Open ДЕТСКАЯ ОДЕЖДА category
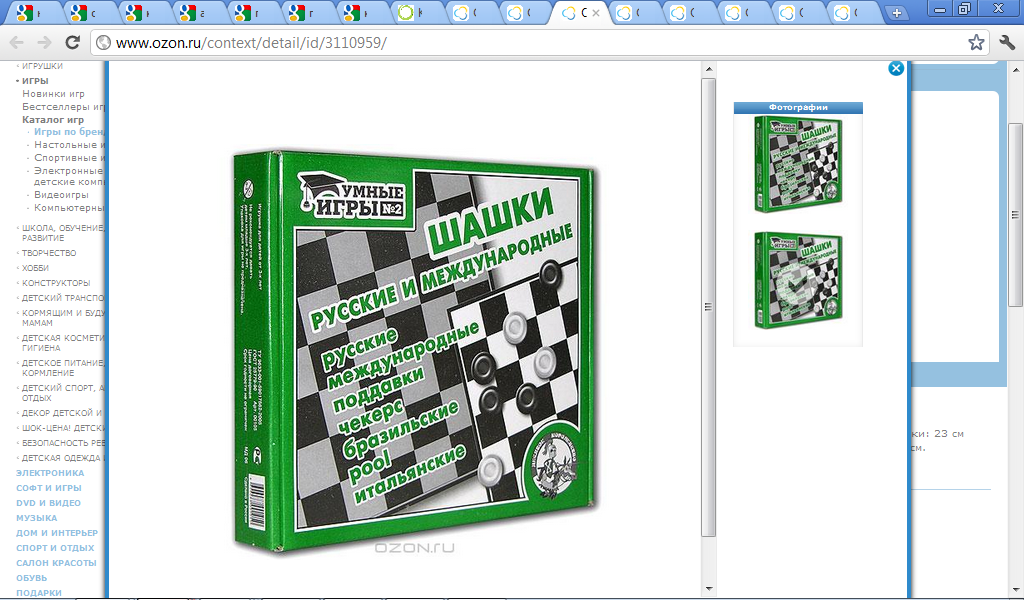The width and height of the screenshot is (1024, 600). [63, 458]
